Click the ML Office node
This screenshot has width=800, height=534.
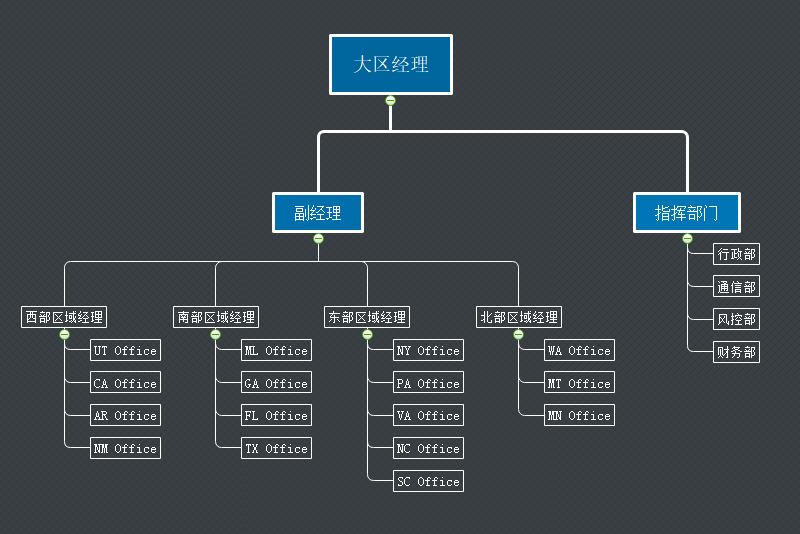277,350
